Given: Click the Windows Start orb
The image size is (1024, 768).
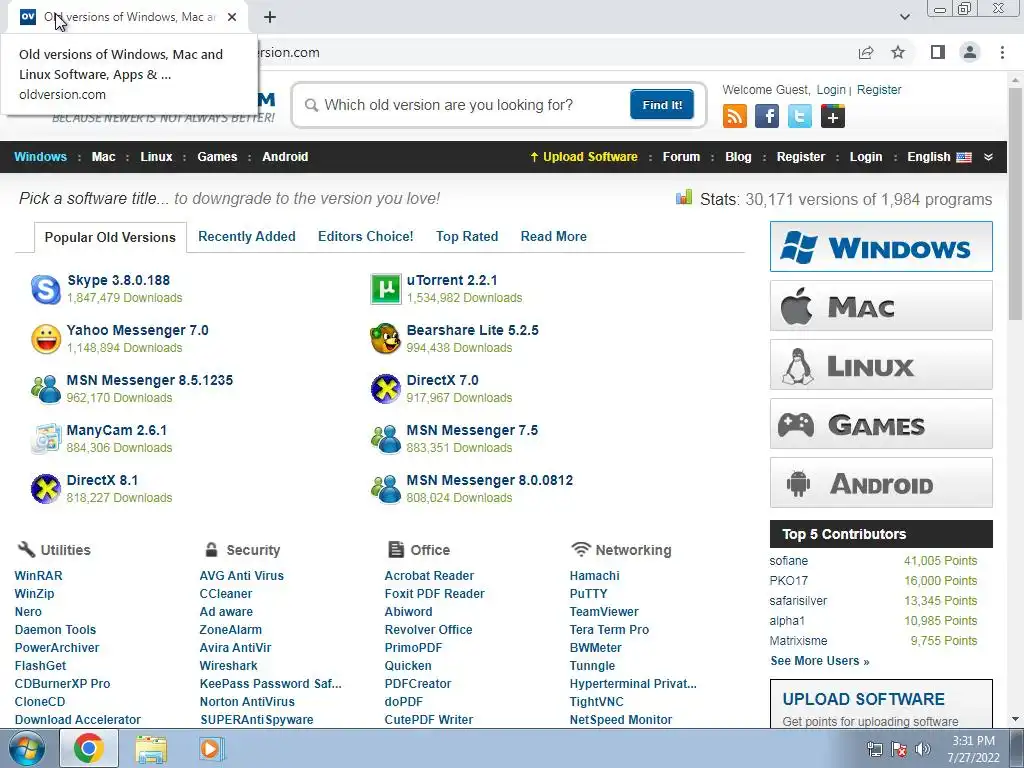Looking at the screenshot, I should (27, 748).
